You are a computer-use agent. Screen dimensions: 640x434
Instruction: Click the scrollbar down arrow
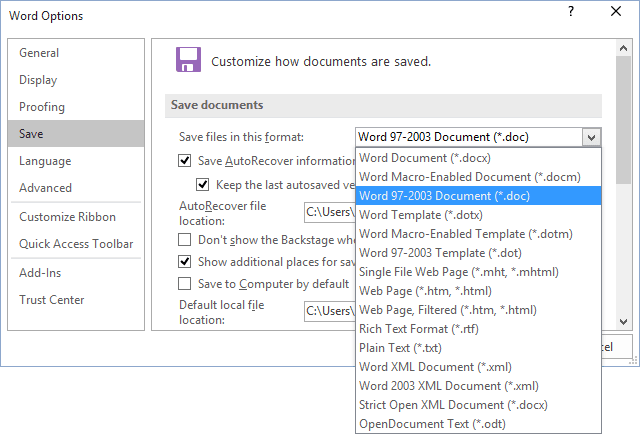pos(623,322)
